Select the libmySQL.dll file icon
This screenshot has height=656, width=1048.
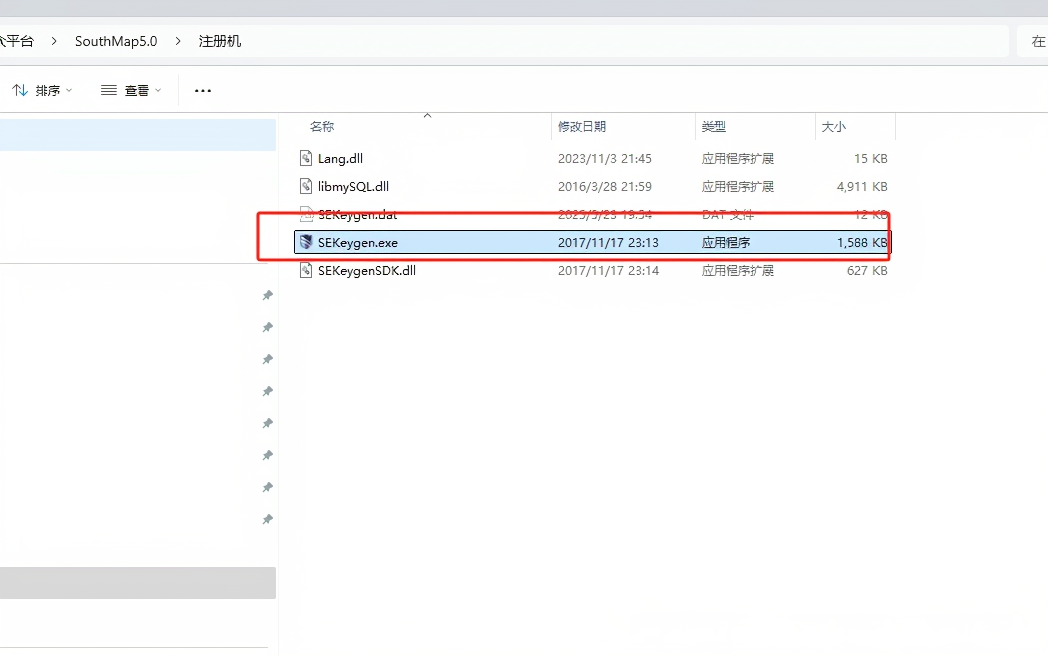coord(305,186)
